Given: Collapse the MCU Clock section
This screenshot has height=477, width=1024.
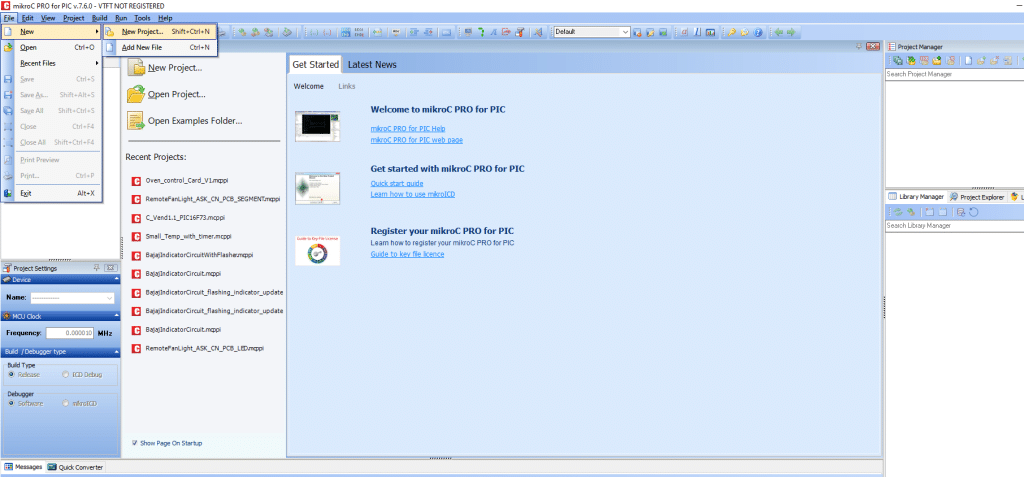Looking at the screenshot, I should click(116, 316).
